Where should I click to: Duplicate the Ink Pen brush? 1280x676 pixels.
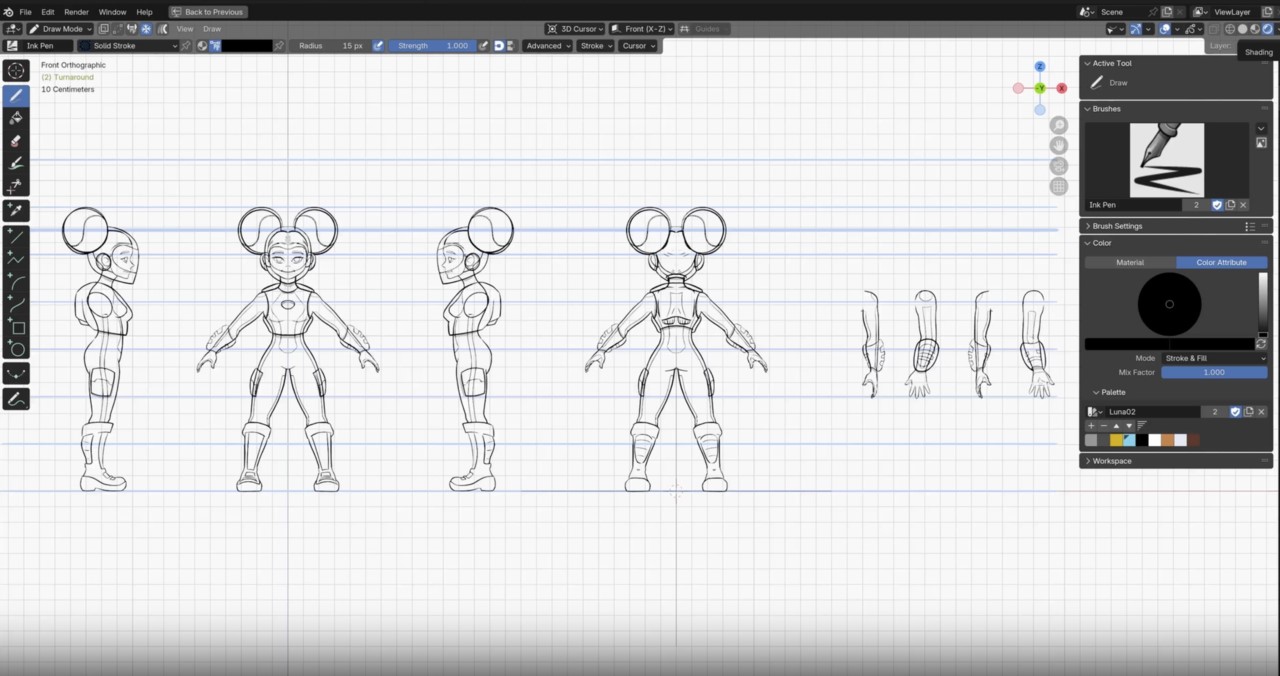[1230, 205]
